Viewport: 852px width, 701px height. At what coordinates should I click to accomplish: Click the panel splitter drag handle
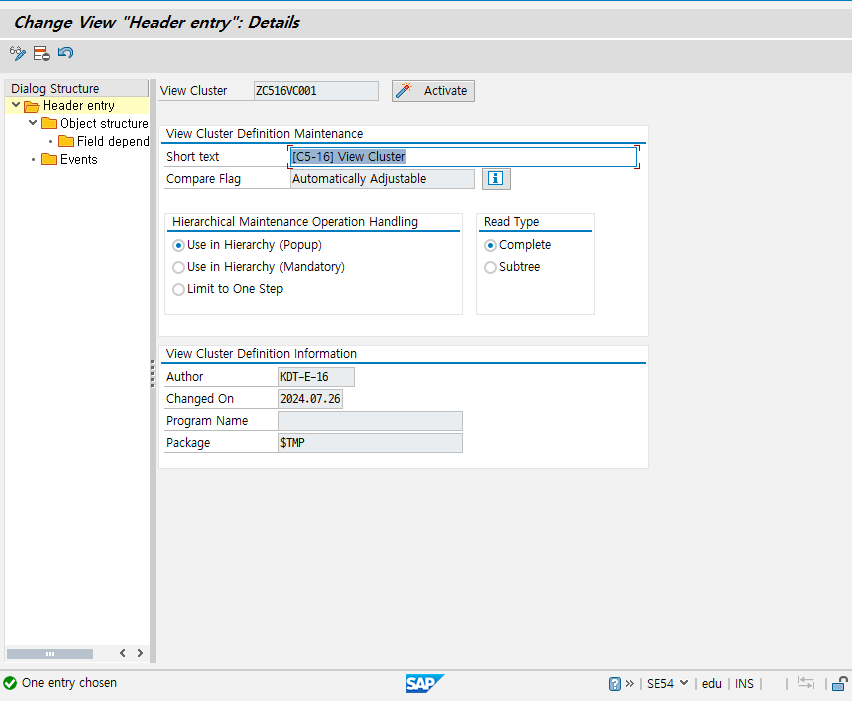tap(153, 373)
